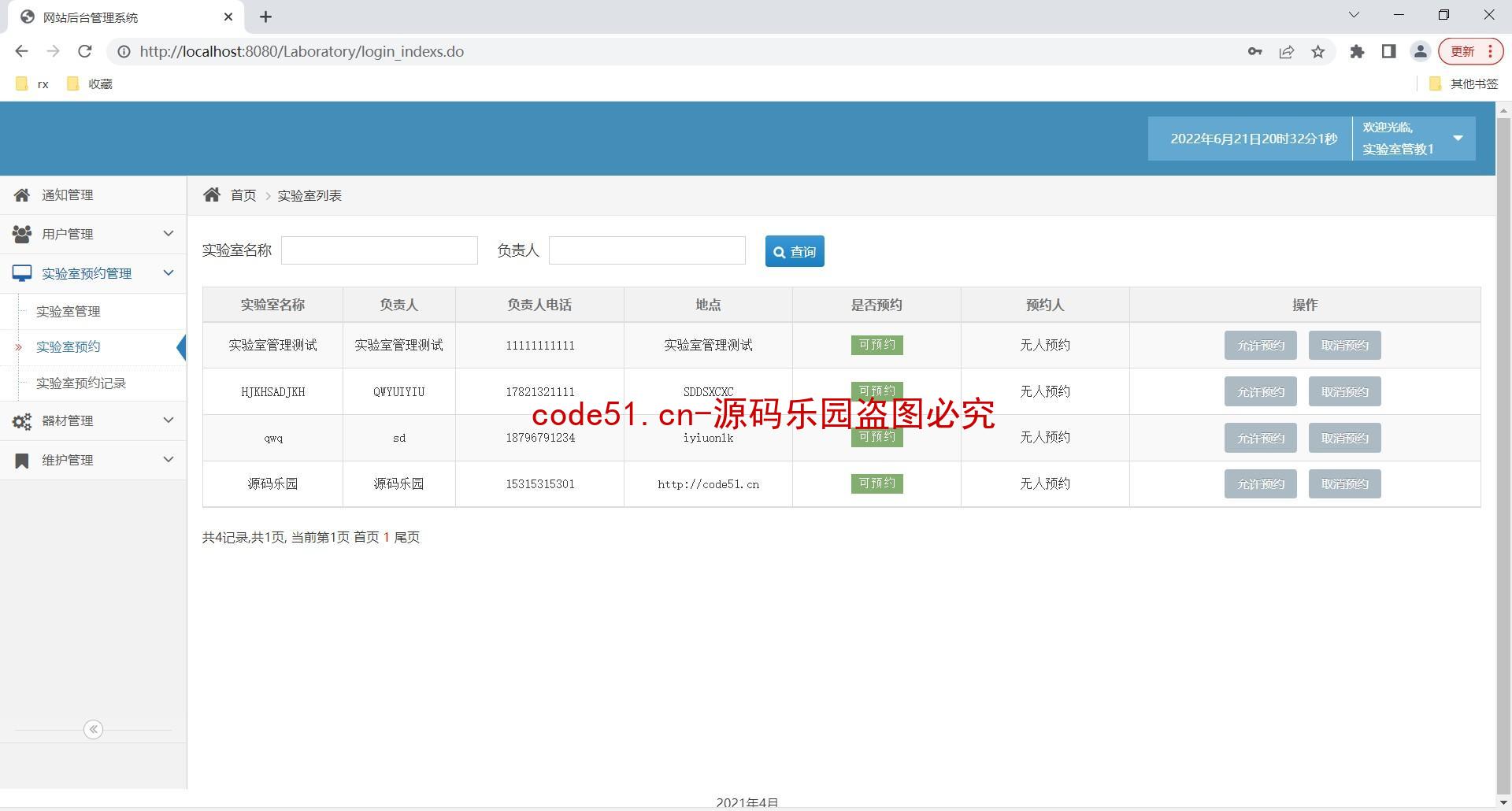Share this page via the share icon
This screenshot has height=811, width=1512.
pyautogui.click(x=1287, y=52)
